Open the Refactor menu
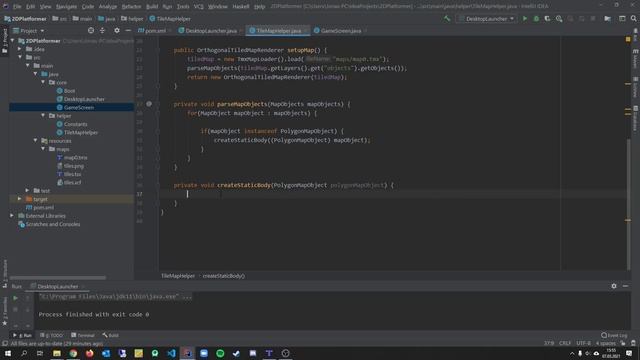The width and height of the screenshot is (640, 360). [x=131, y=7]
